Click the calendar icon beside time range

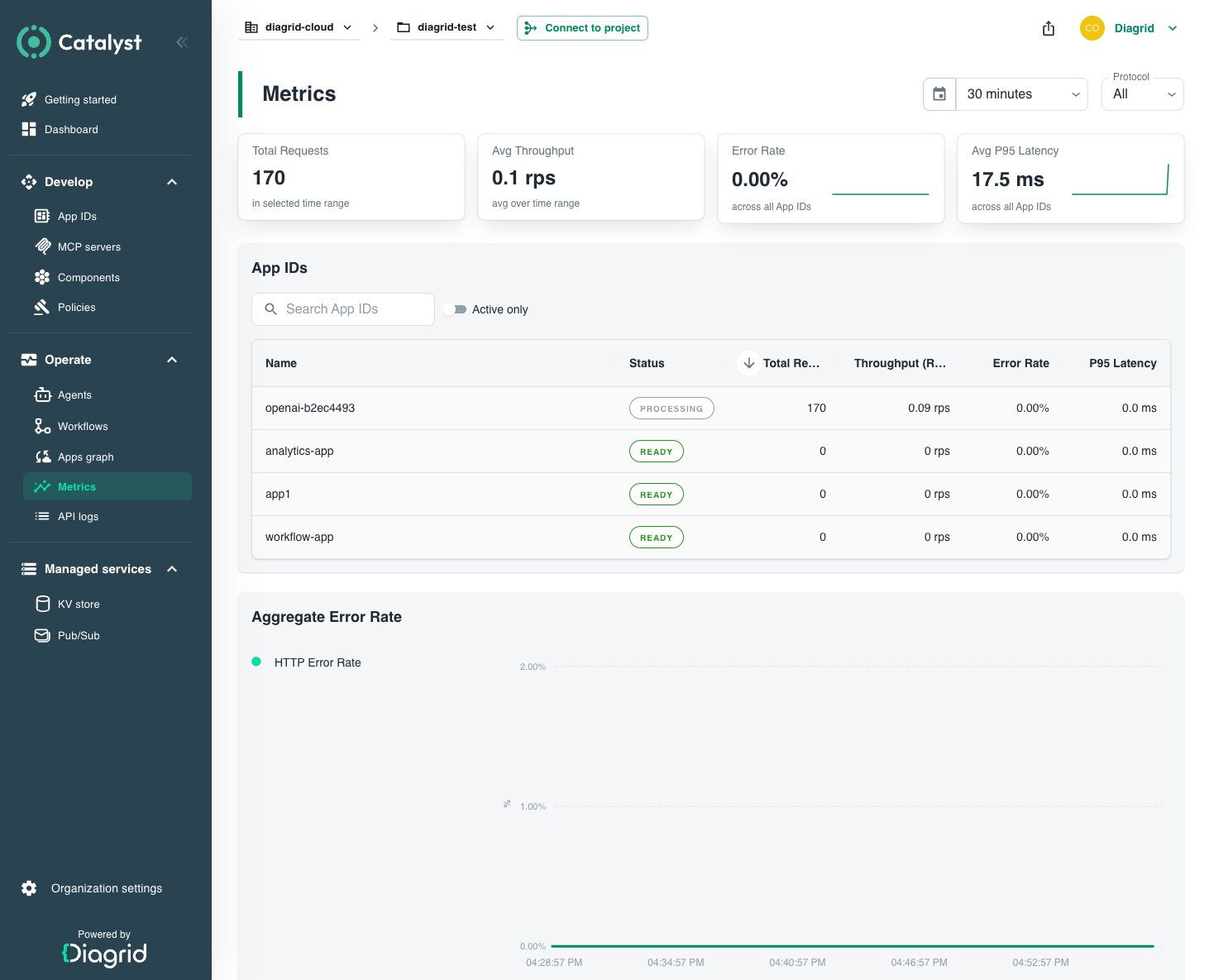click(939, 94)
